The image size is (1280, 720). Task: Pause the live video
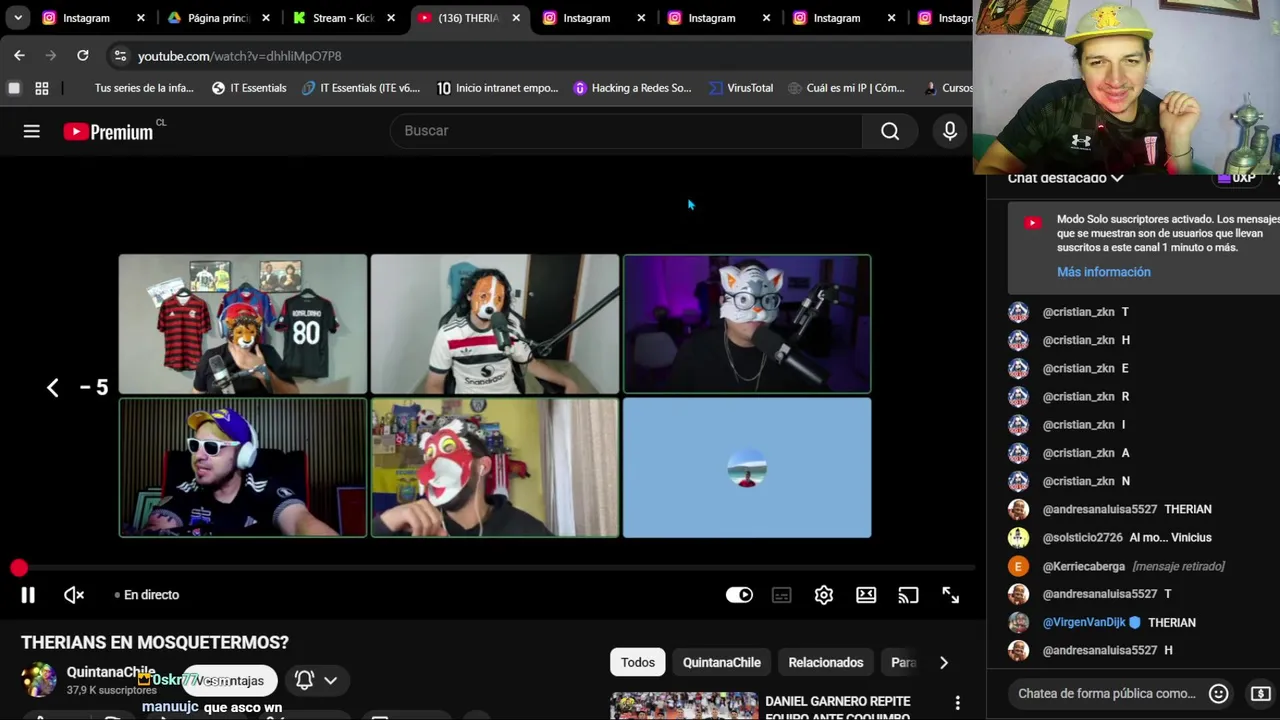click(28, 595)
